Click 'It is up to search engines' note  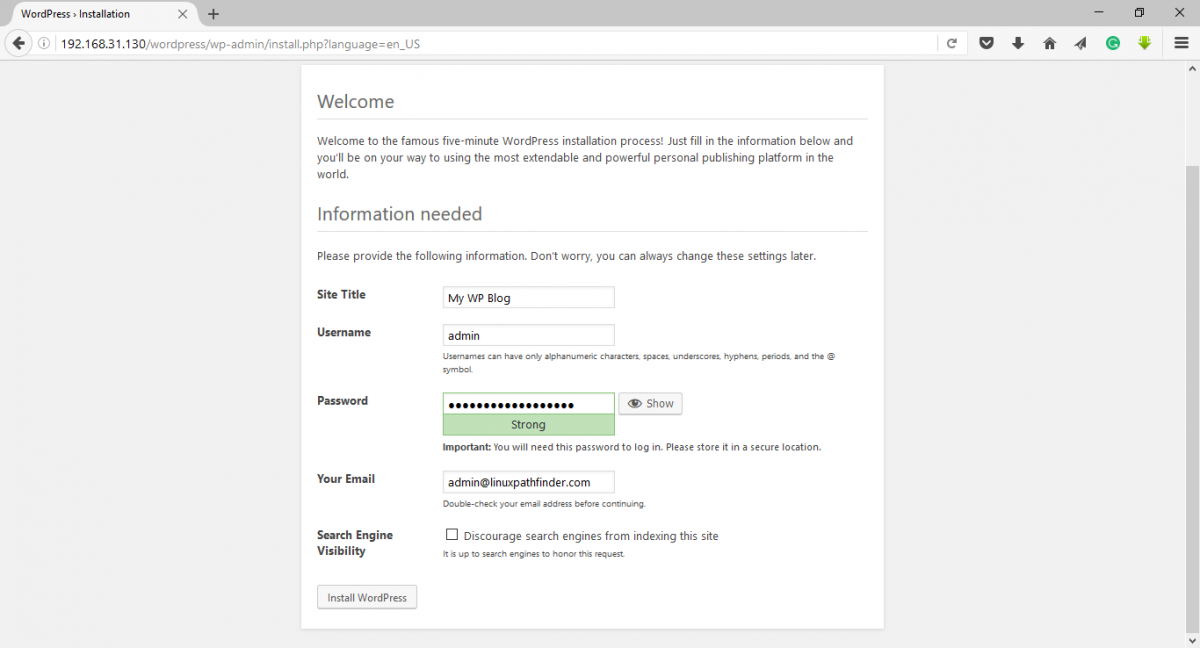(534, 554)
